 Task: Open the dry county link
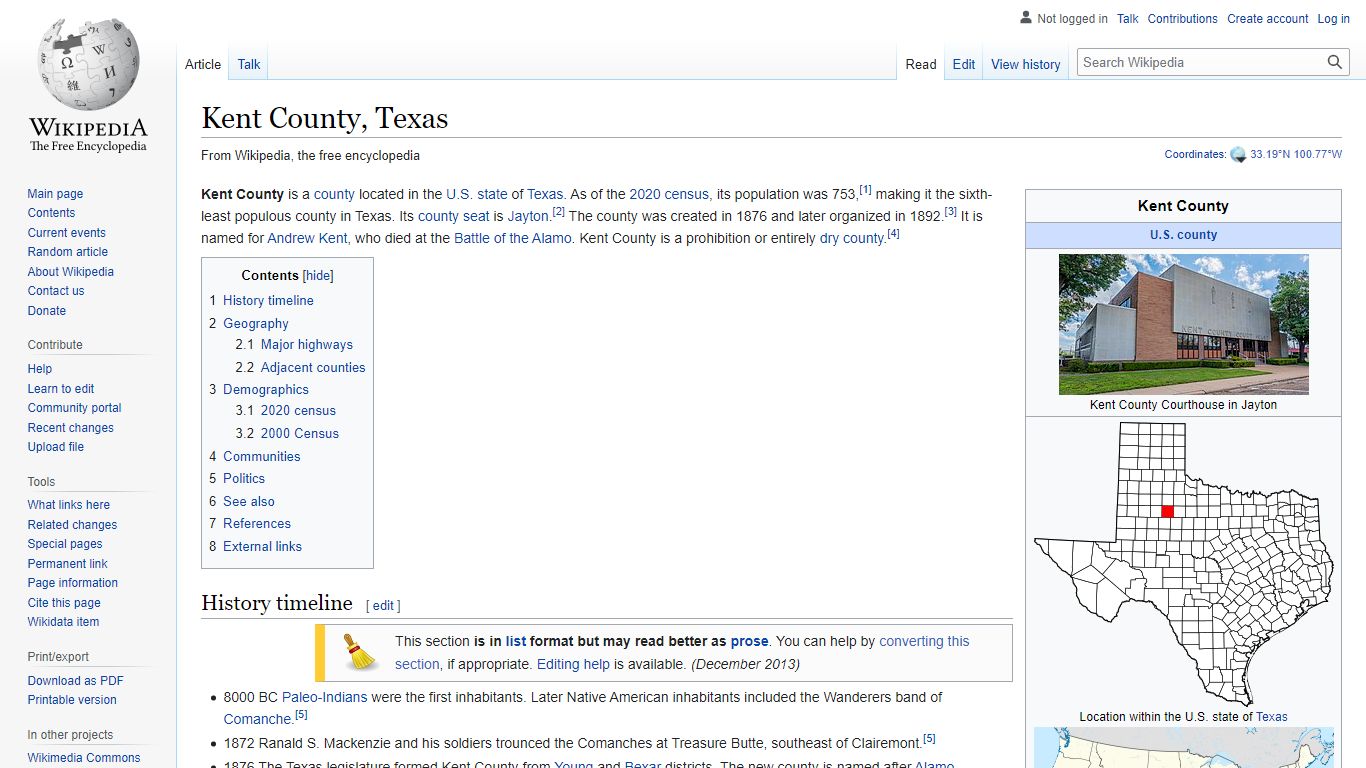(852, 238)
